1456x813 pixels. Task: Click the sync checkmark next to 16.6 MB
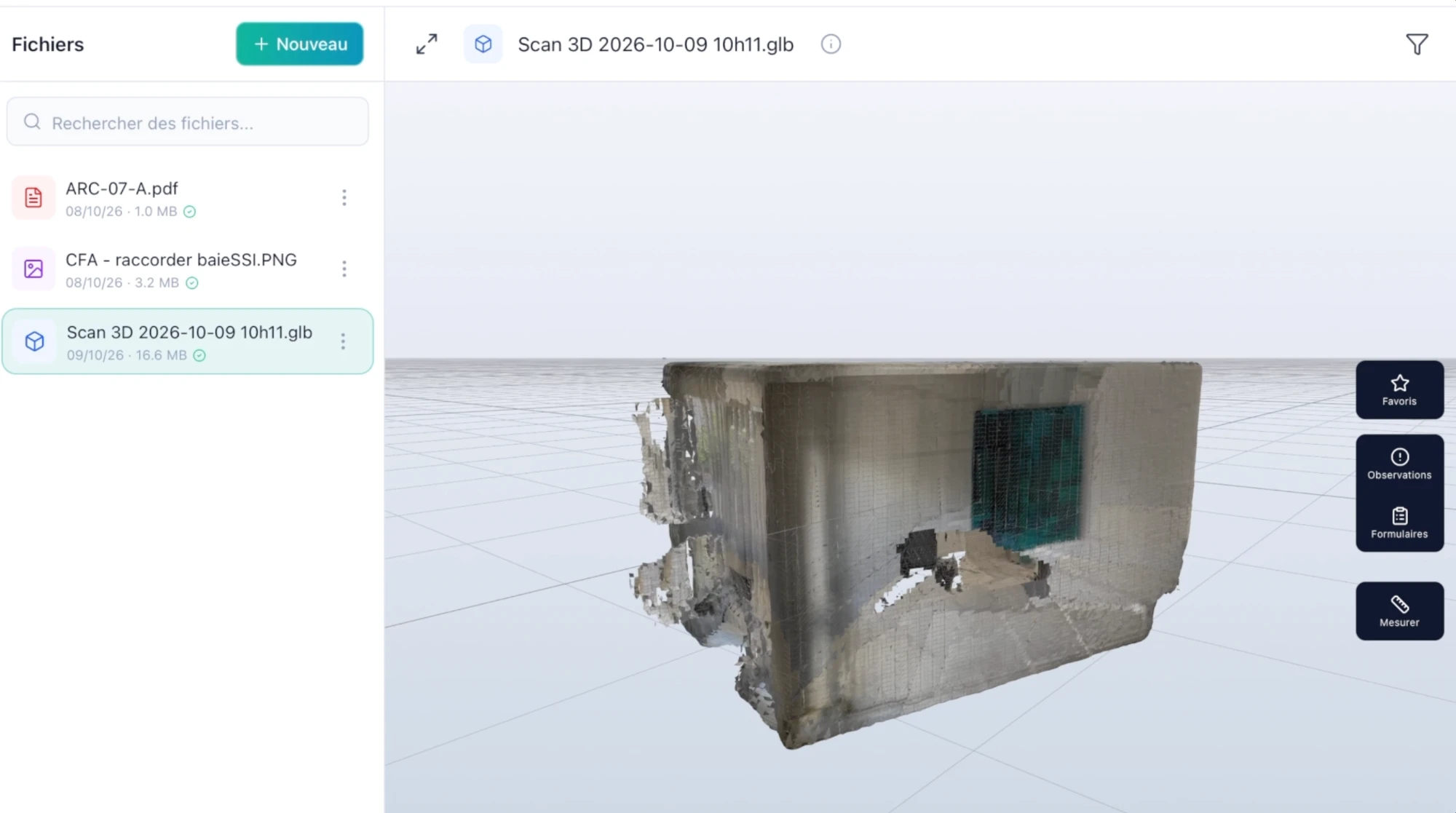coord(199,355)
